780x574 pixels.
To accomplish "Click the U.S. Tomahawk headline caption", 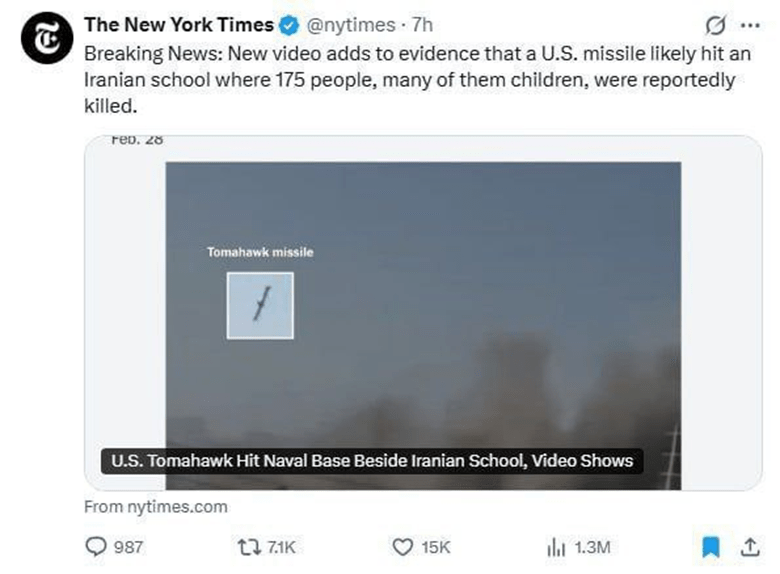I will (x=371, y=461).
